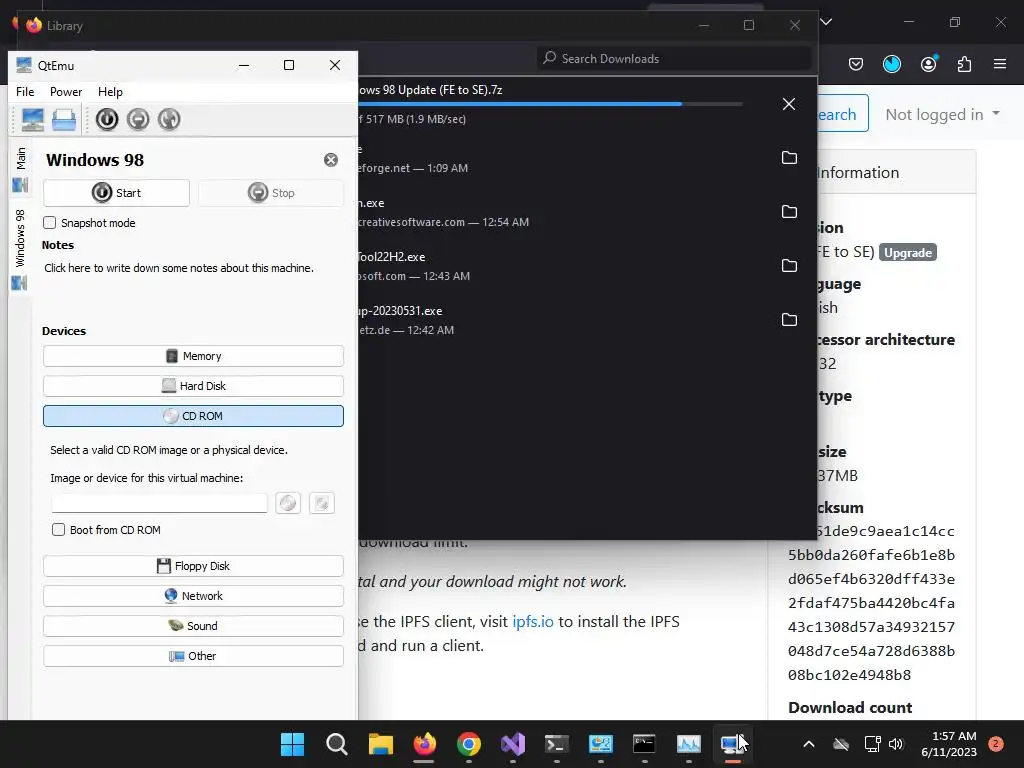The image size is (1024, 768).
Task: Click the Search Downloads field
Action: [675, 59]
